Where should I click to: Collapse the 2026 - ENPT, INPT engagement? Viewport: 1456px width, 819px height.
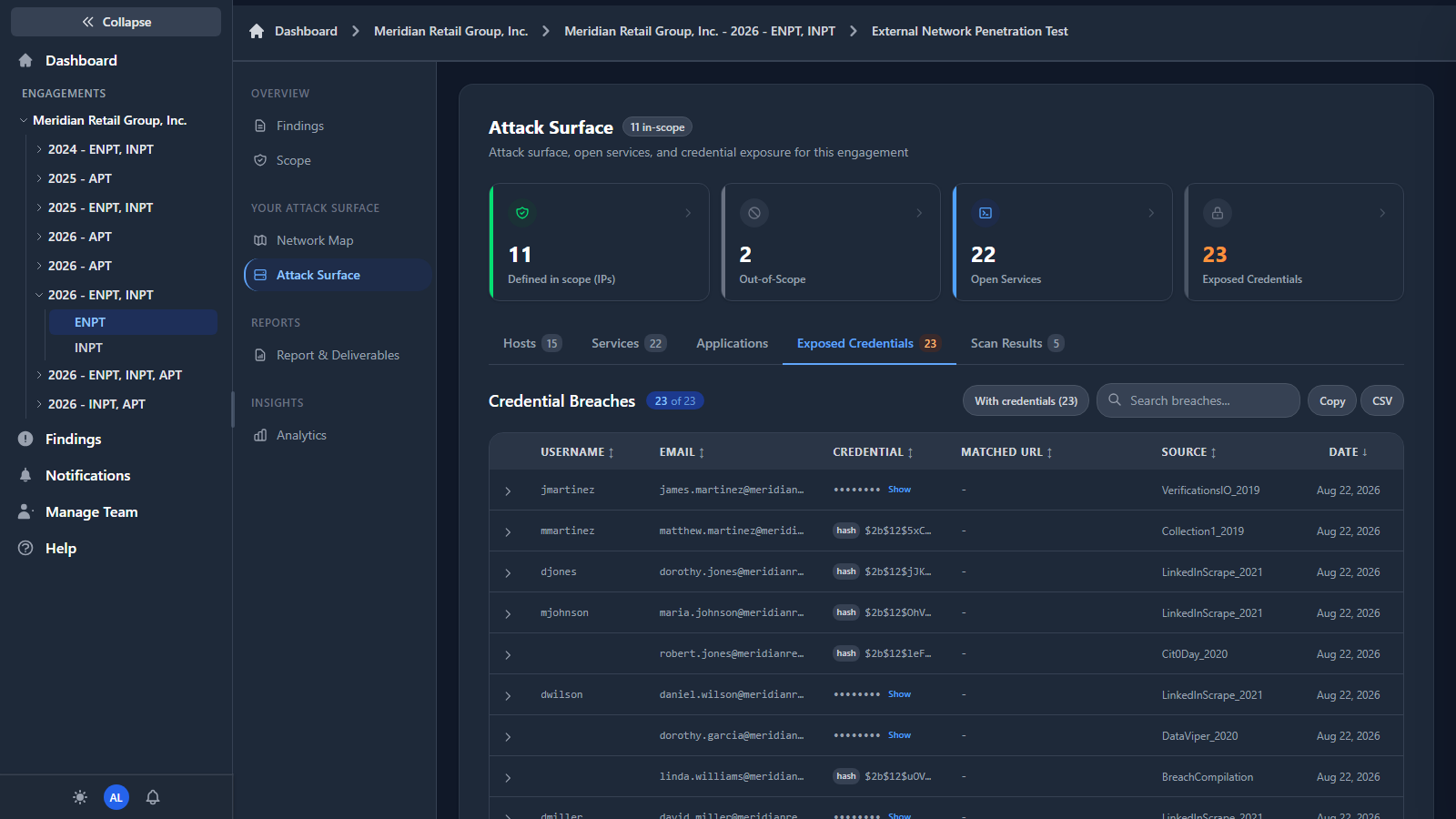click(39, 295)
